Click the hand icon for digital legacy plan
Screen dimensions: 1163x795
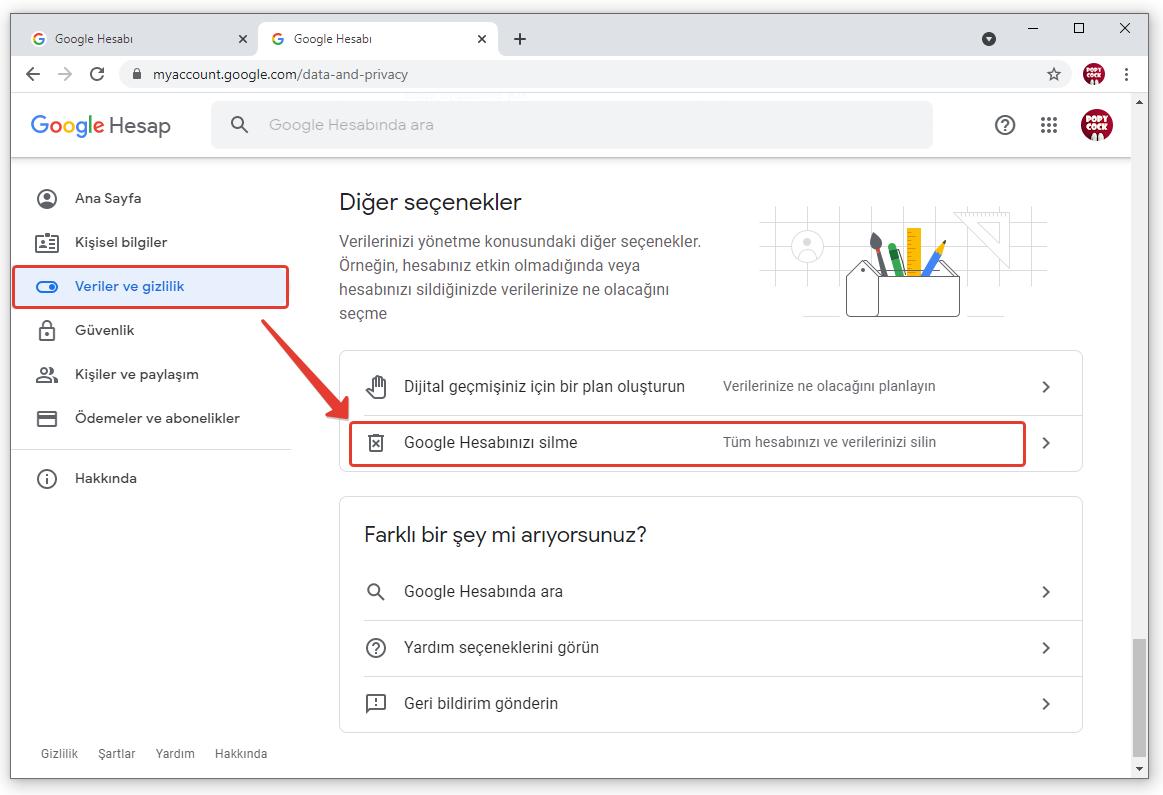(x=376, y=386)
